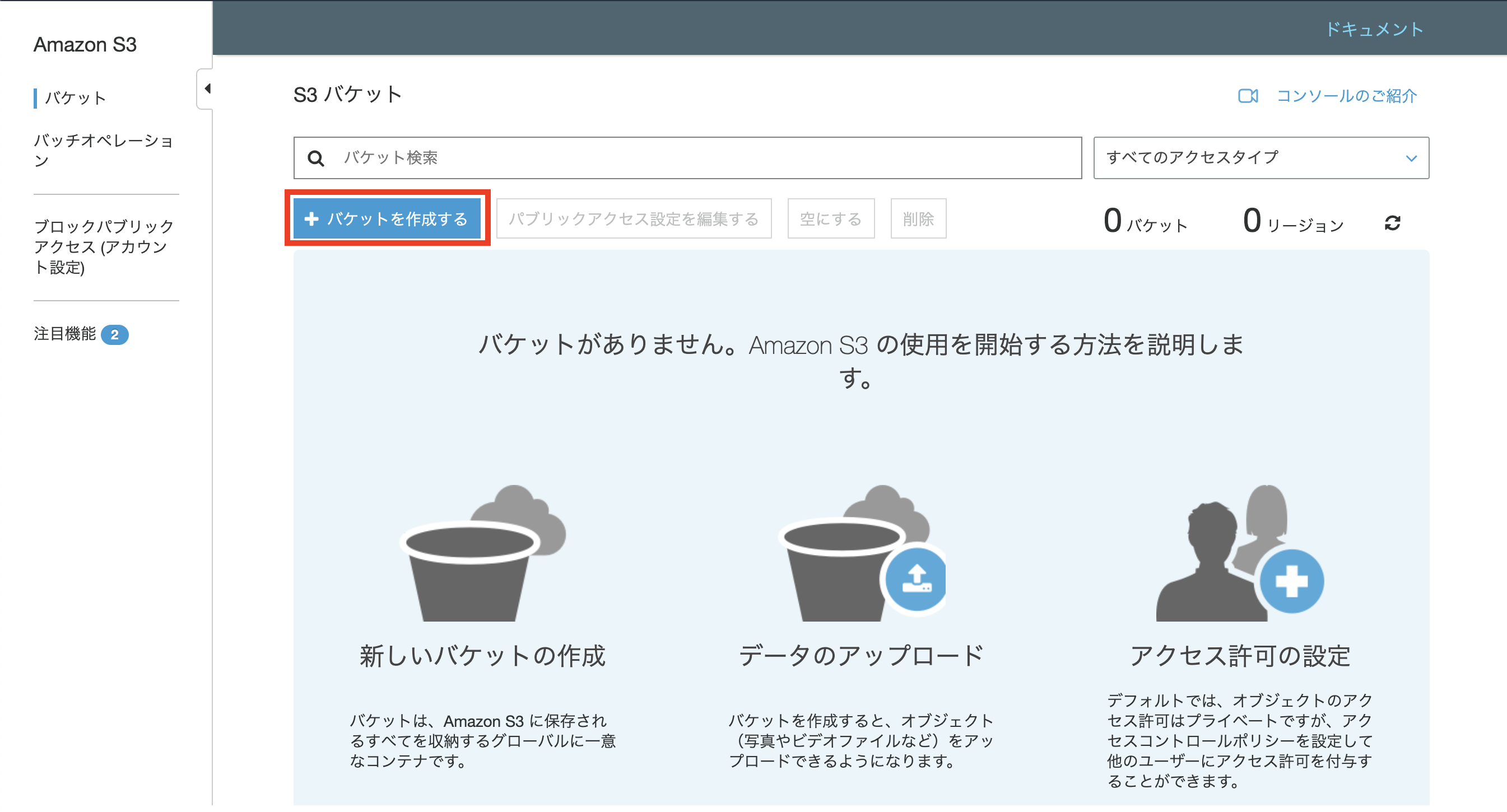Image resolution: width=1507 pixels, height=812 pixels.
Task: Click パブリックアクセス設定を編集する button
Action: 634,218
